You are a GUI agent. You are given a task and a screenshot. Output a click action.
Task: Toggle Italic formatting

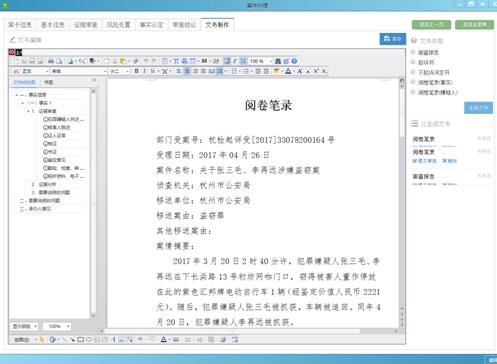pos(144,71)
